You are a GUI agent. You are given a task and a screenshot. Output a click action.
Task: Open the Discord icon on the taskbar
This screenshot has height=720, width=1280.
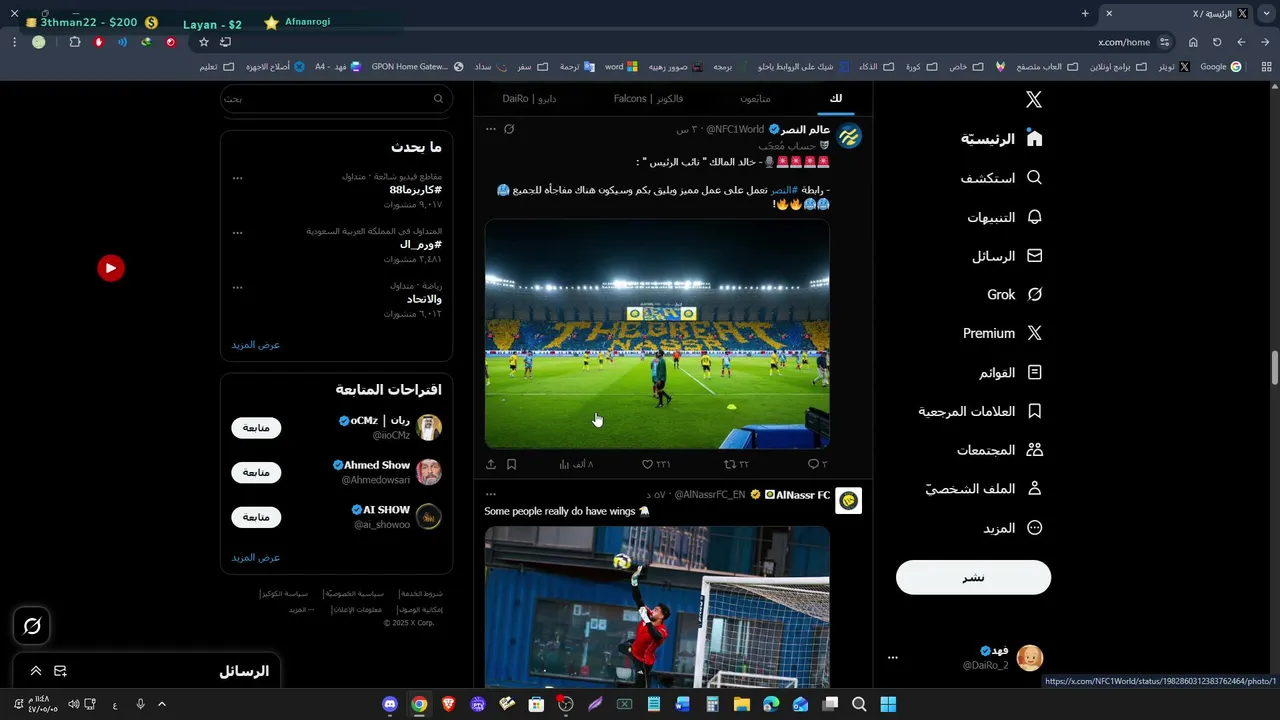click(x=390, y=704)
